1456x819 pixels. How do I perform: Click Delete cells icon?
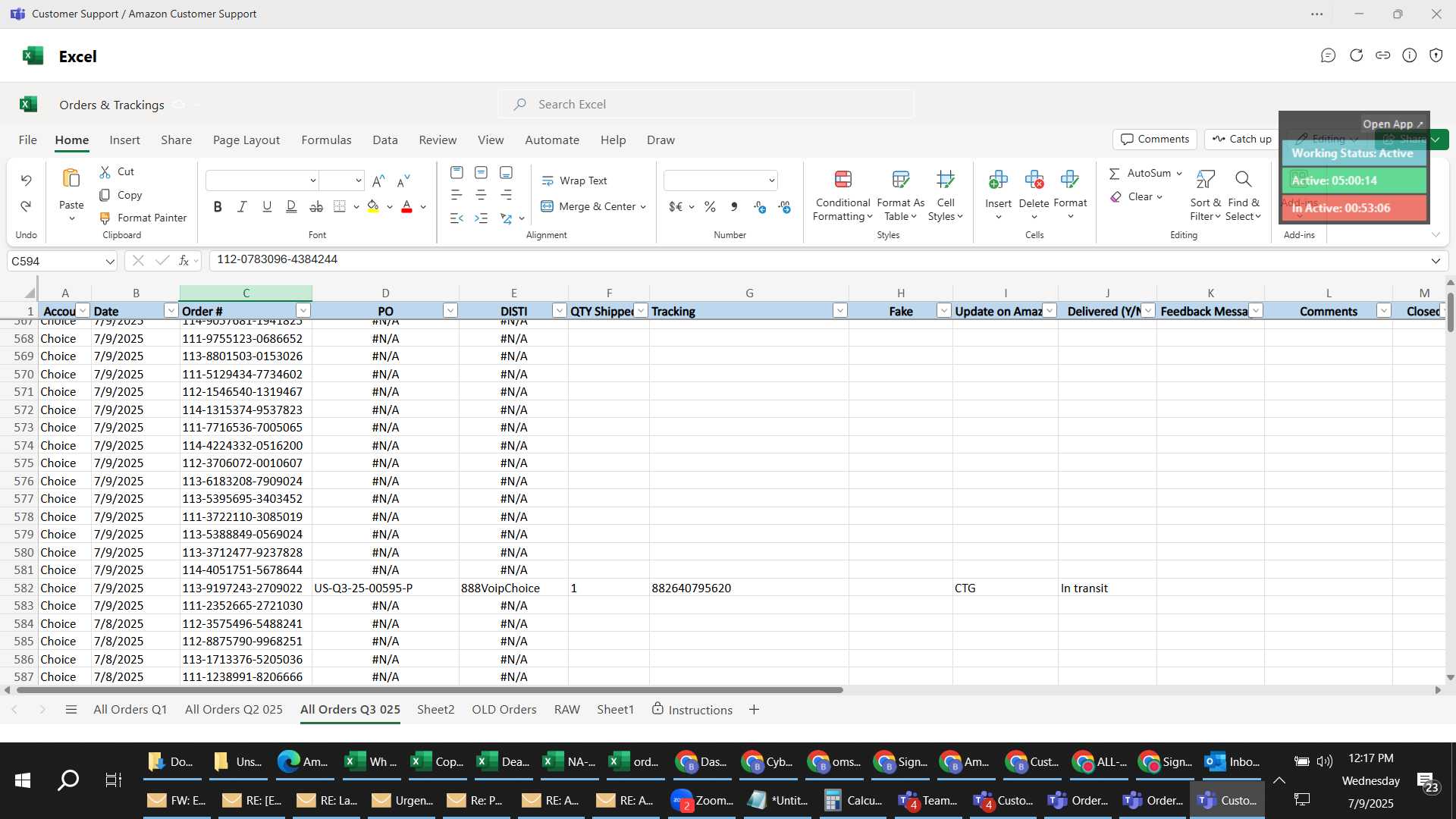coord(1034,180)
